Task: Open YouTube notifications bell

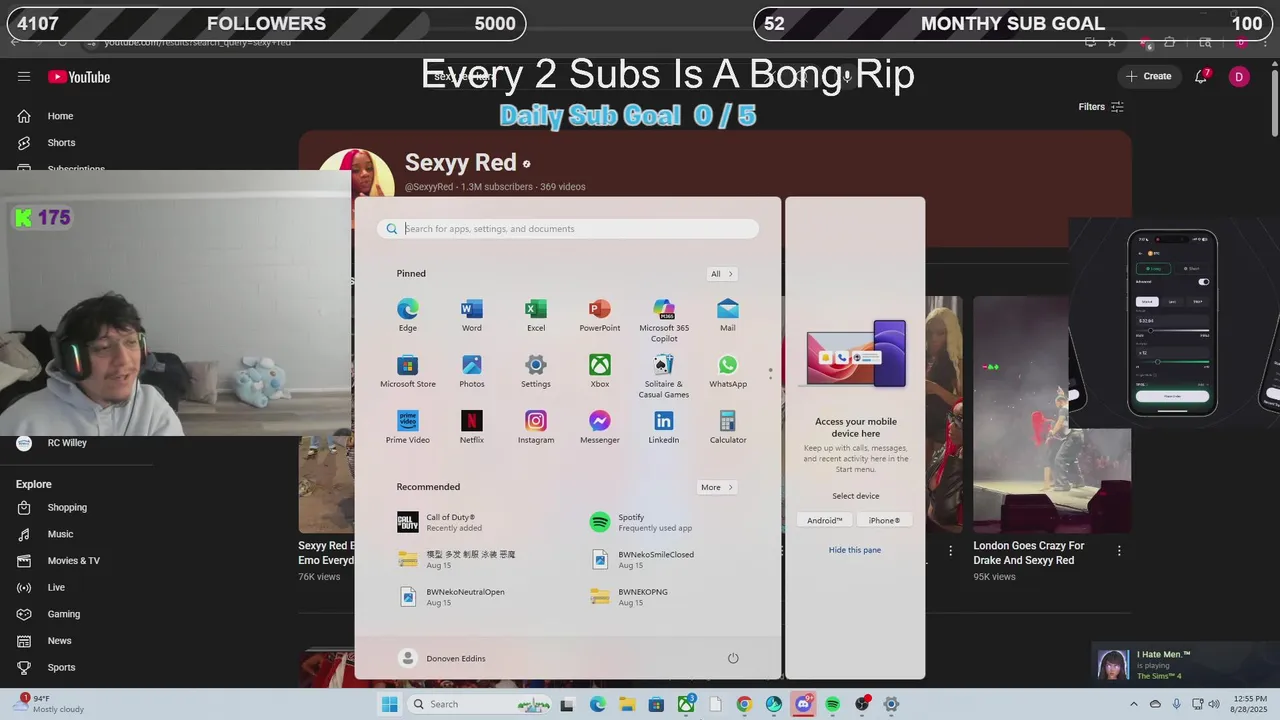Action: (x=1202, y=76)
